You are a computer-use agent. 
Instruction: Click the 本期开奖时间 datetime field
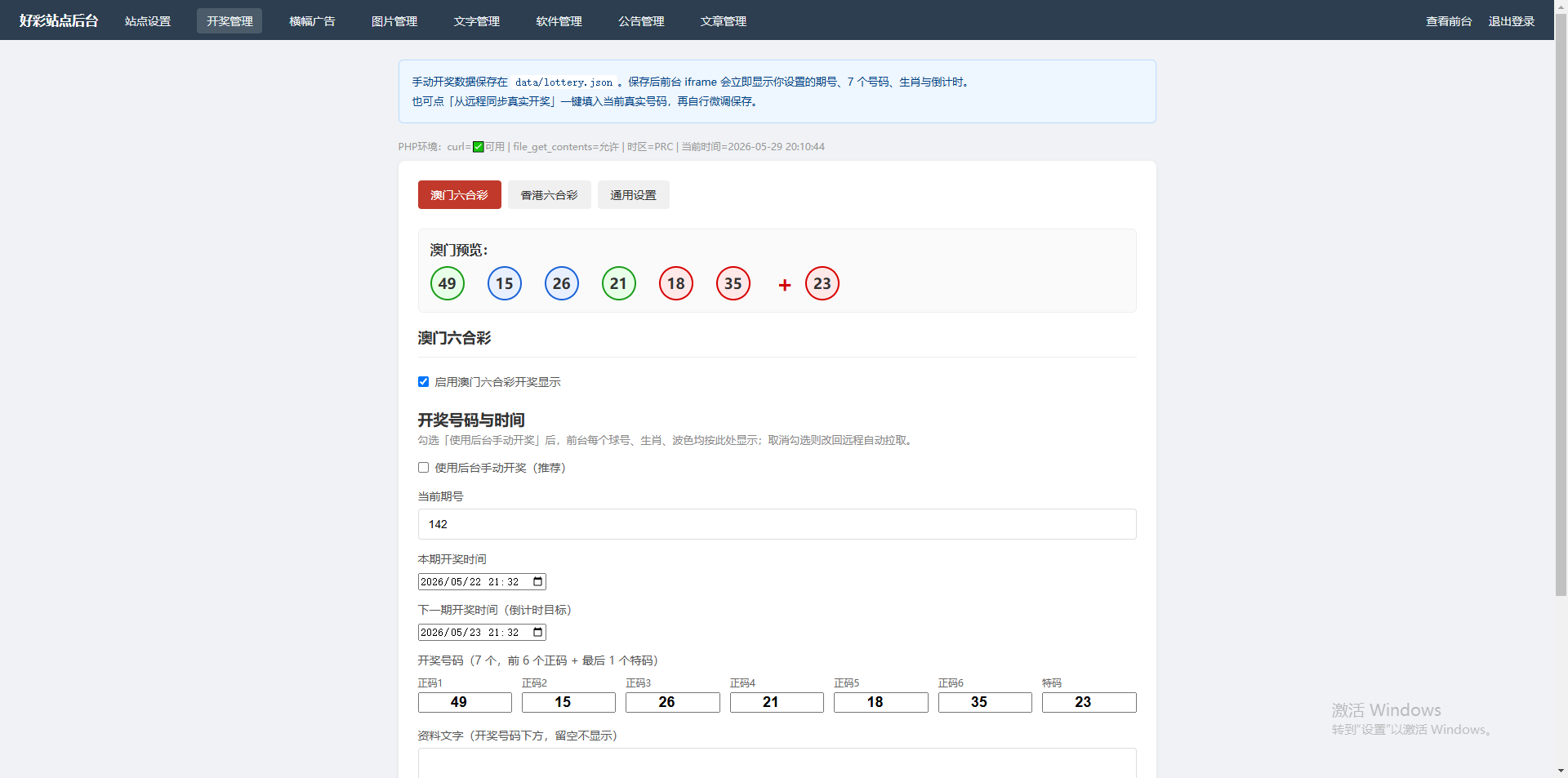(x=482, y=582)
